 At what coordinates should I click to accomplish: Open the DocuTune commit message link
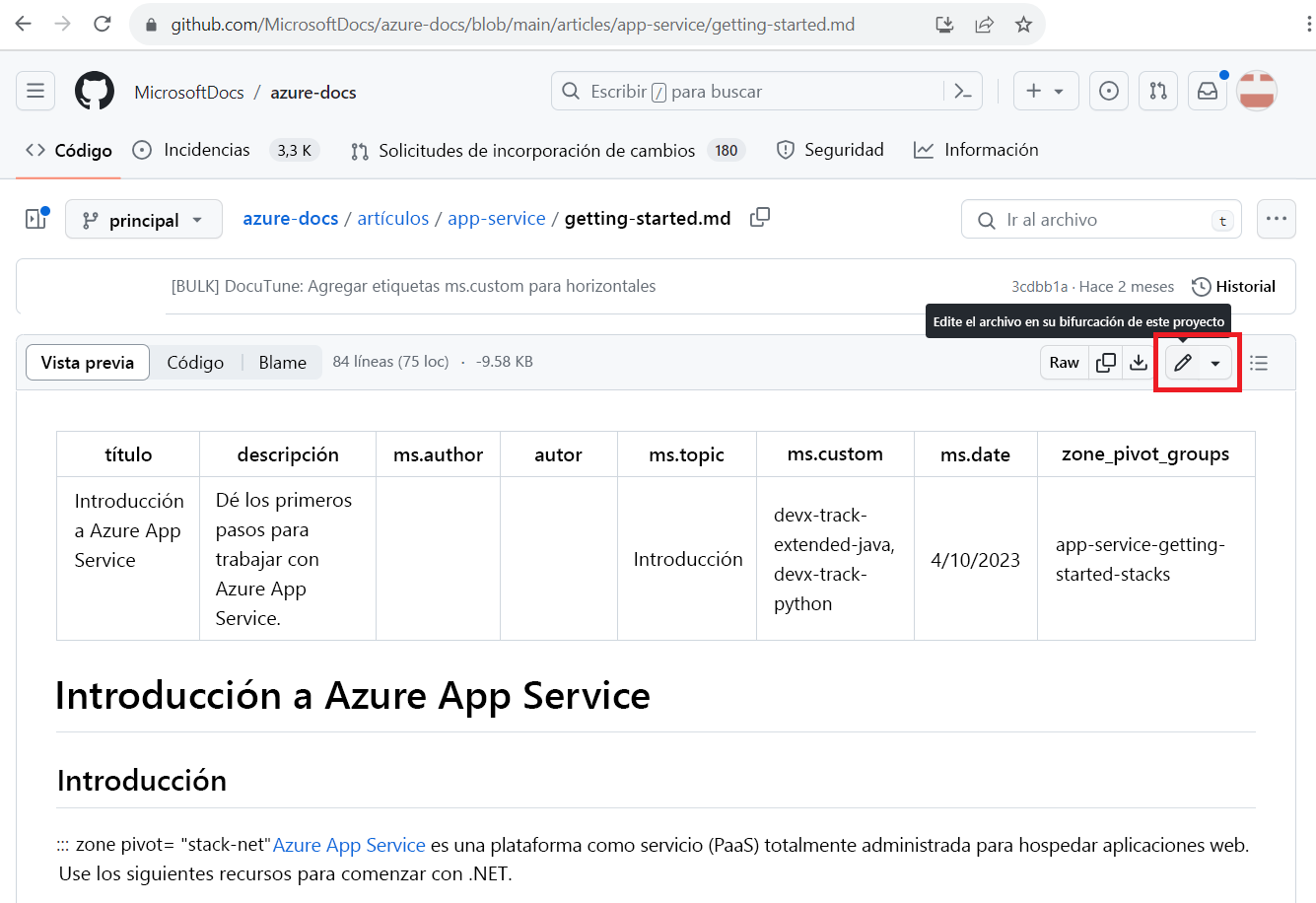[x=413, y=287]
